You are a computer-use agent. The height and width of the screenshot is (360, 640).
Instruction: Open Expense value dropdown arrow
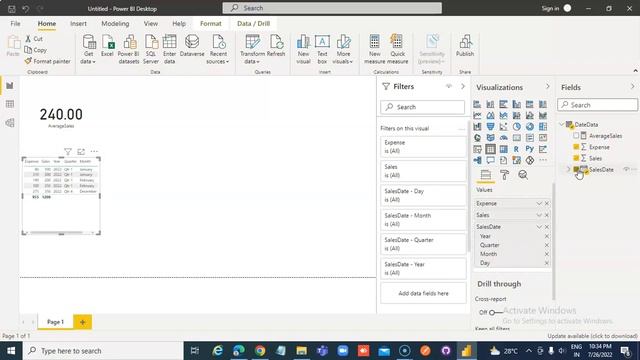(x=539, y=203)
